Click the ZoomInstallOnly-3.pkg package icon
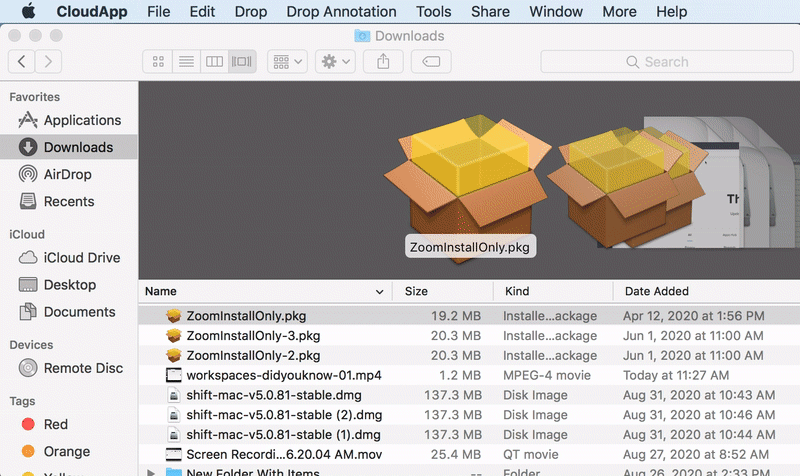This screenshot has width=800, height=476. [x=173, y=336]
